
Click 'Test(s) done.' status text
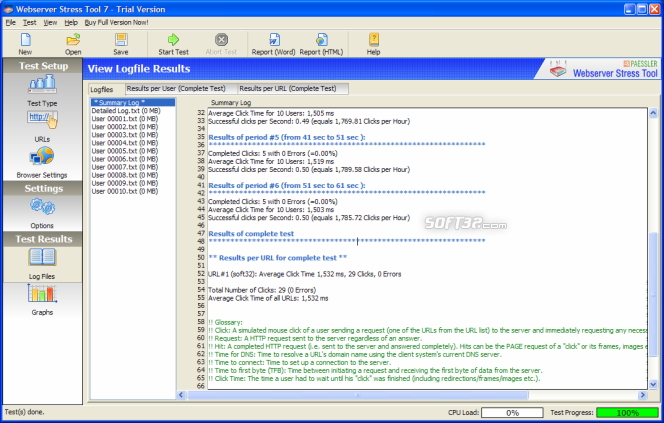point(24,412)
